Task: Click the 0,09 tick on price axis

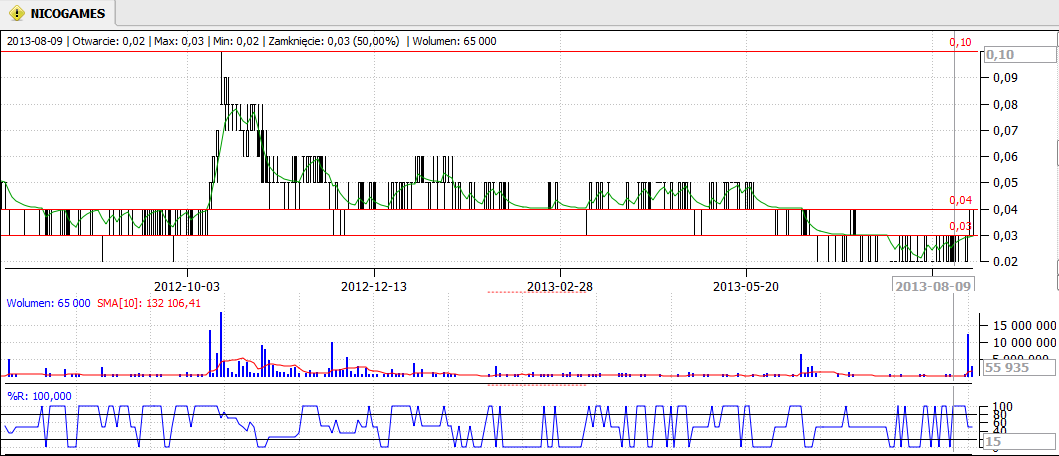Action: 1004,78
